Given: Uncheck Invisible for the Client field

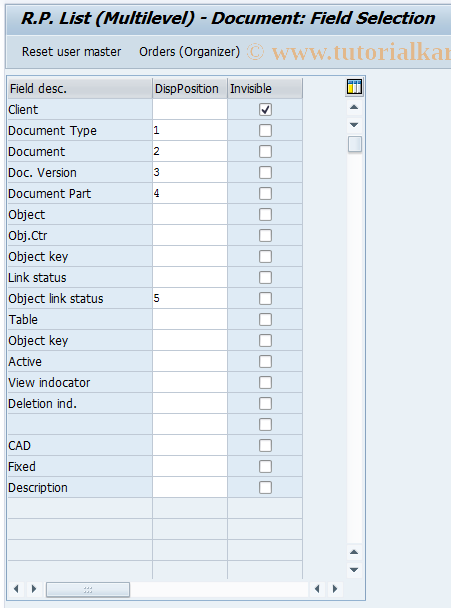Looking at the screenshot, I should click(265, 110).
